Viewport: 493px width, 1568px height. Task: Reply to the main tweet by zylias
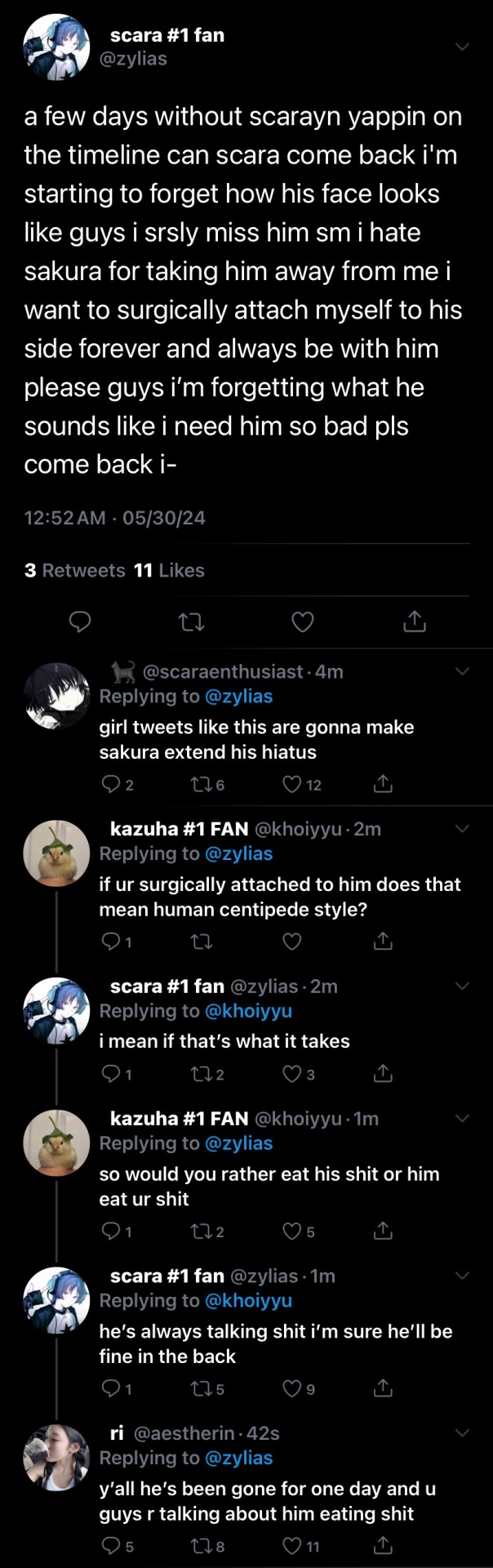(79, 622)
